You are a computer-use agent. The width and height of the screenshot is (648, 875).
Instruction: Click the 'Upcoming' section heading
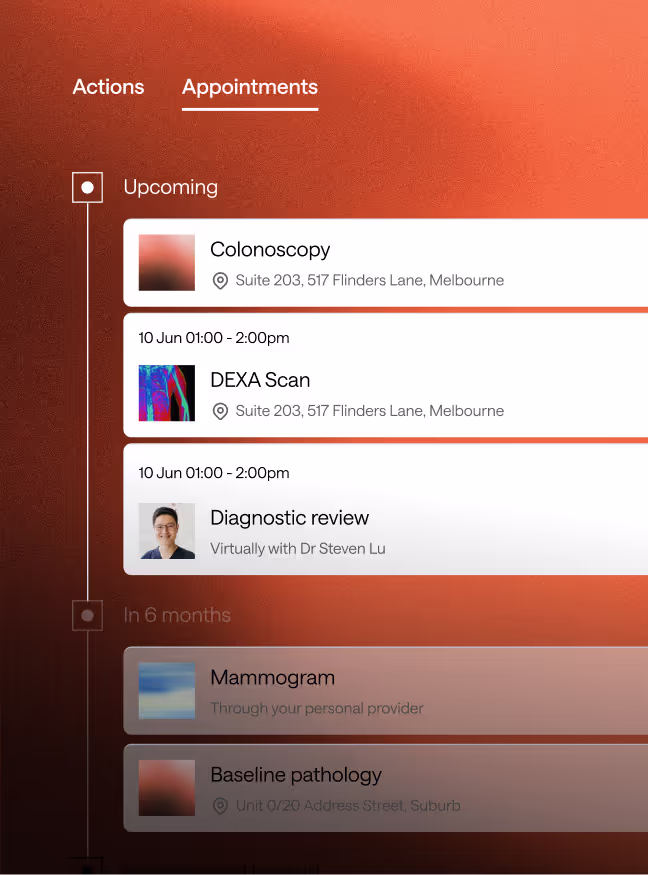coord(170,187)
